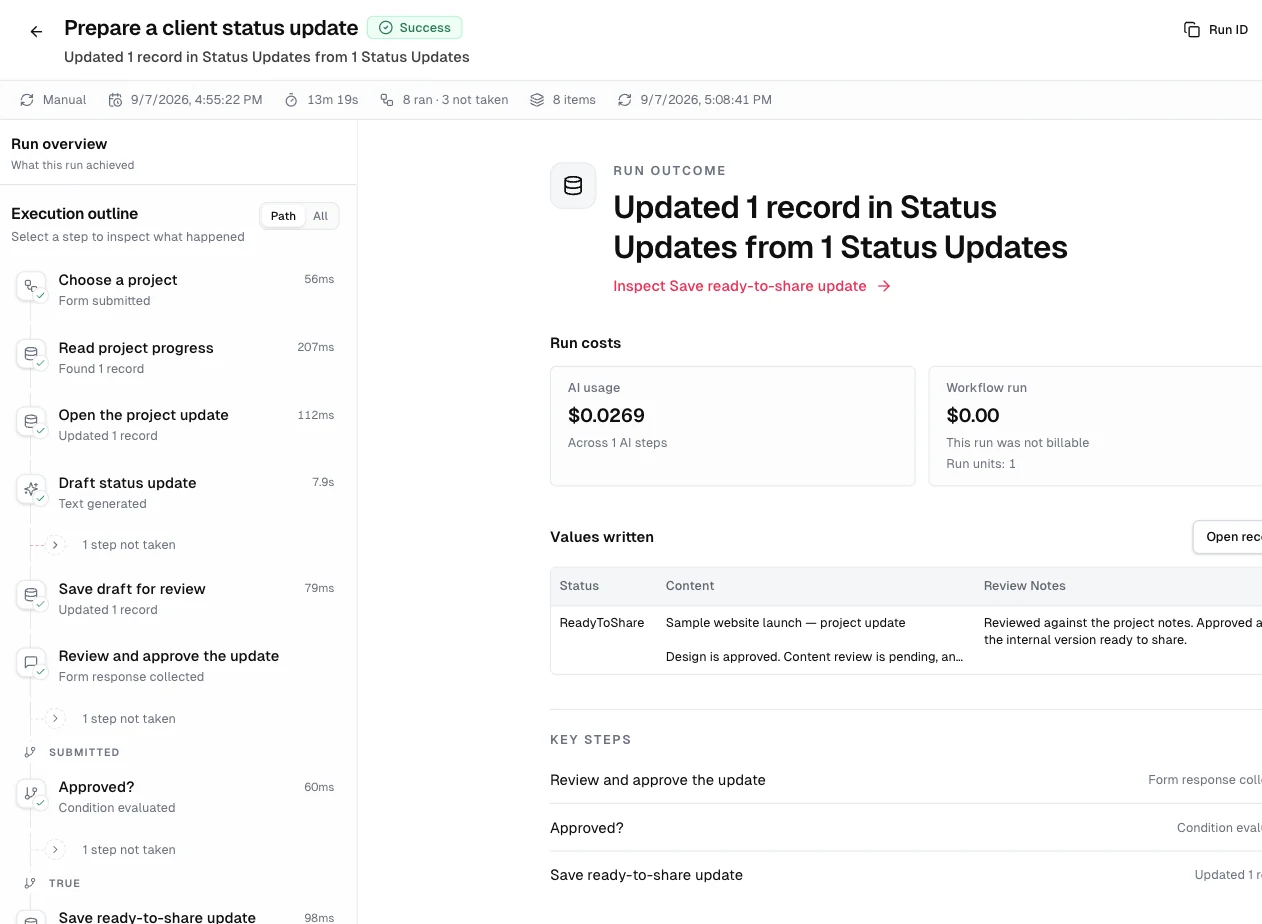Click the 7.9s duration of Draft status update

[323, 482]
